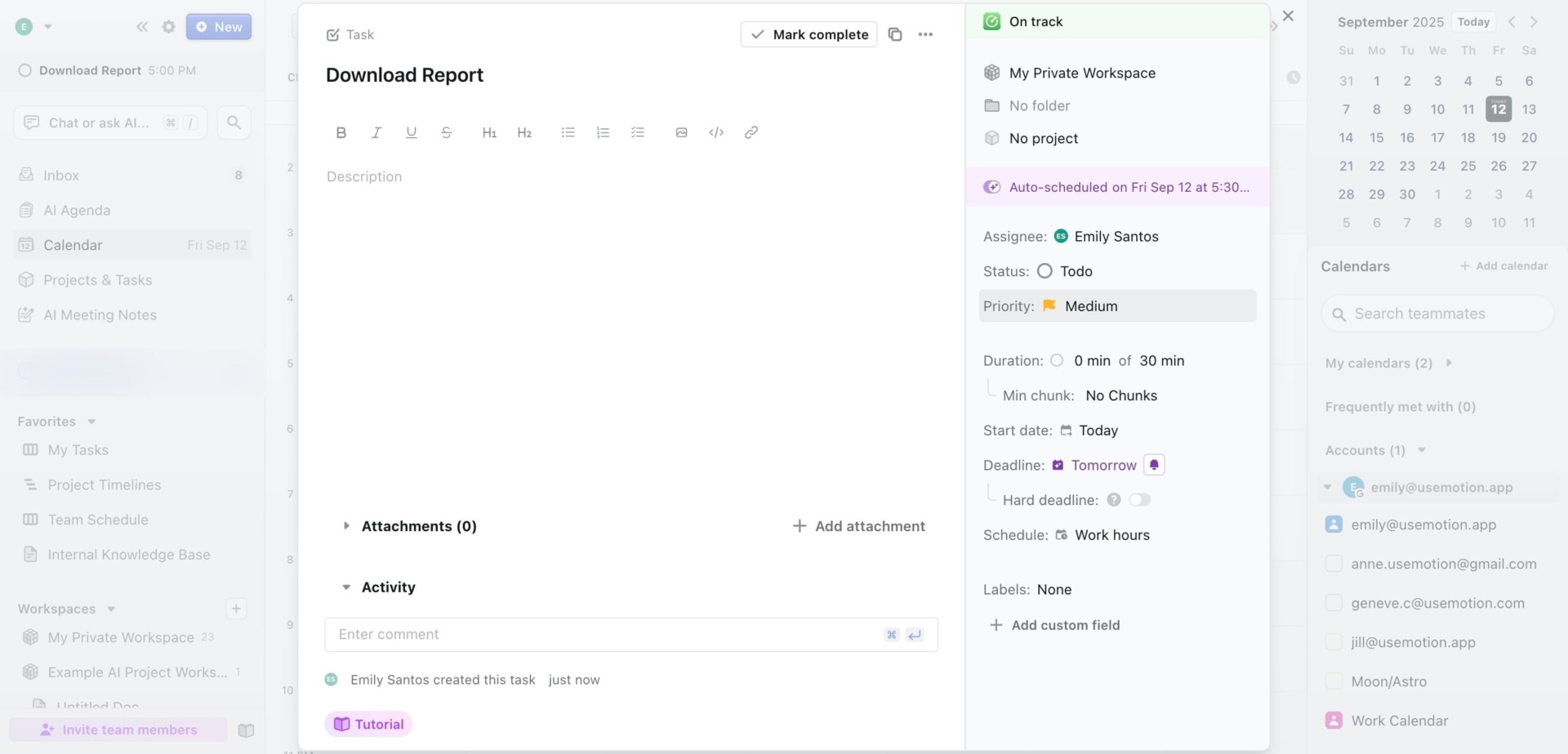Click the deadline reminder bell icon
The width and height of the screenshot is (1568, 754).
click(x=1154, y=465)
